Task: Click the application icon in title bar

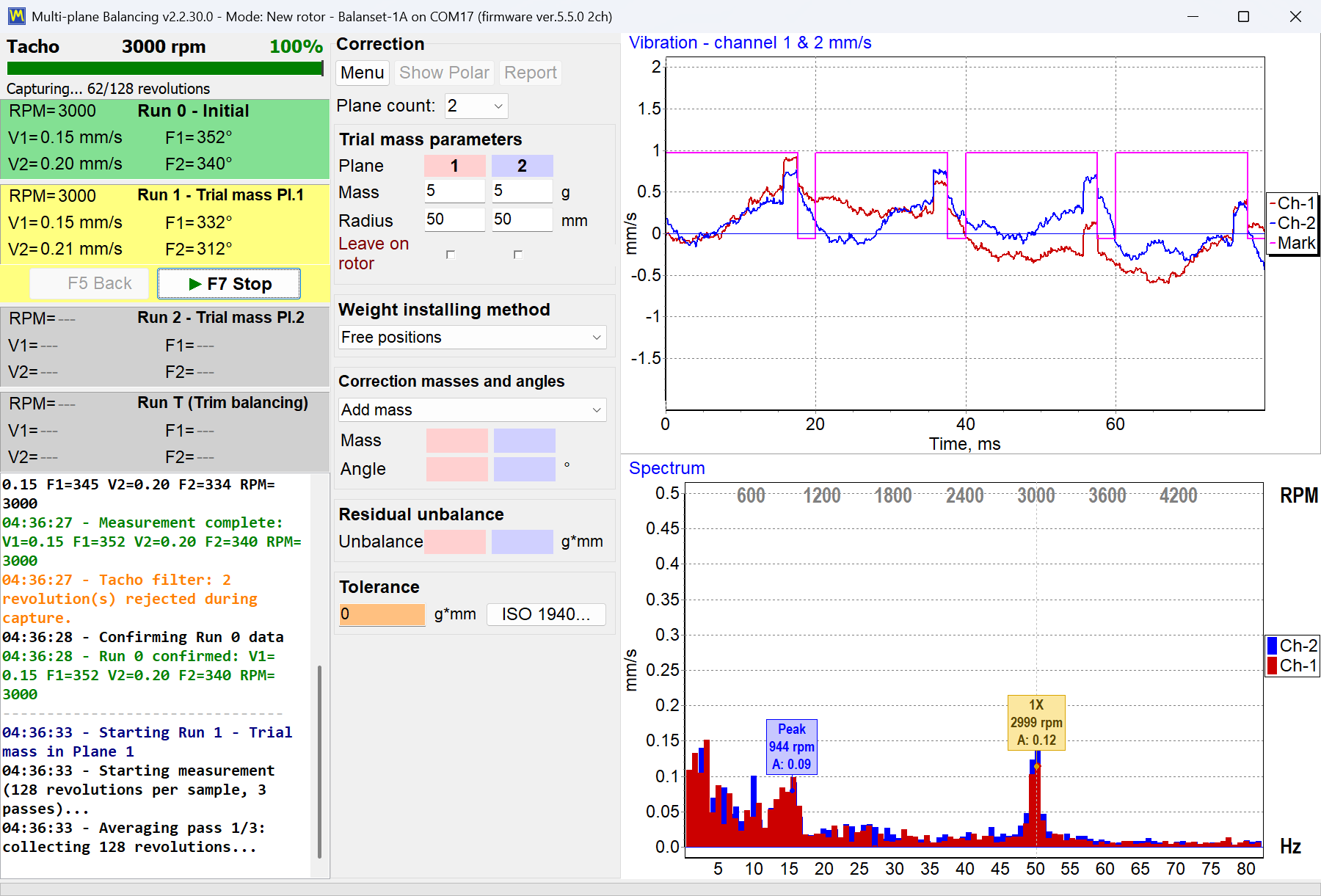Action: click(16, 16)
